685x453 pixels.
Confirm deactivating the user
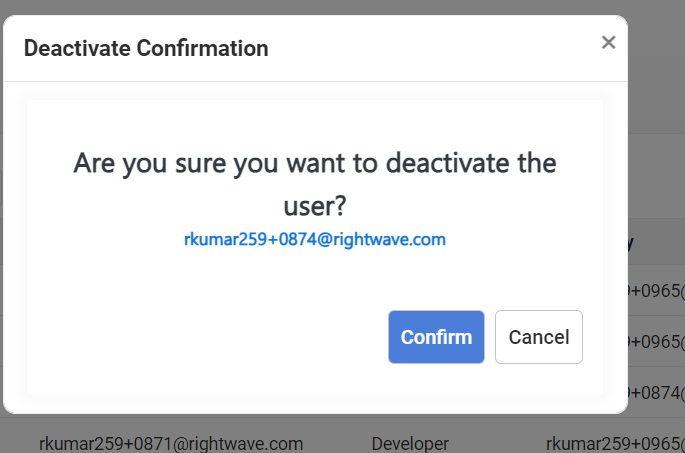(x=436, y=337)
